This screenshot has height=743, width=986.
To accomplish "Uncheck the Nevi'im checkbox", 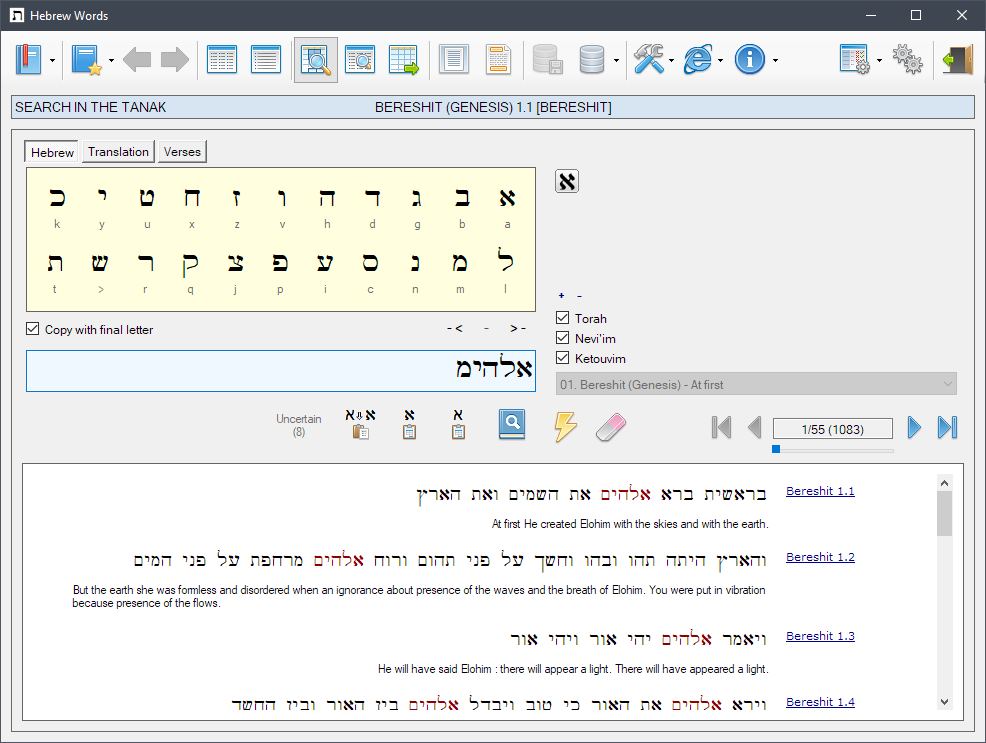I will [x=563, y=338].
